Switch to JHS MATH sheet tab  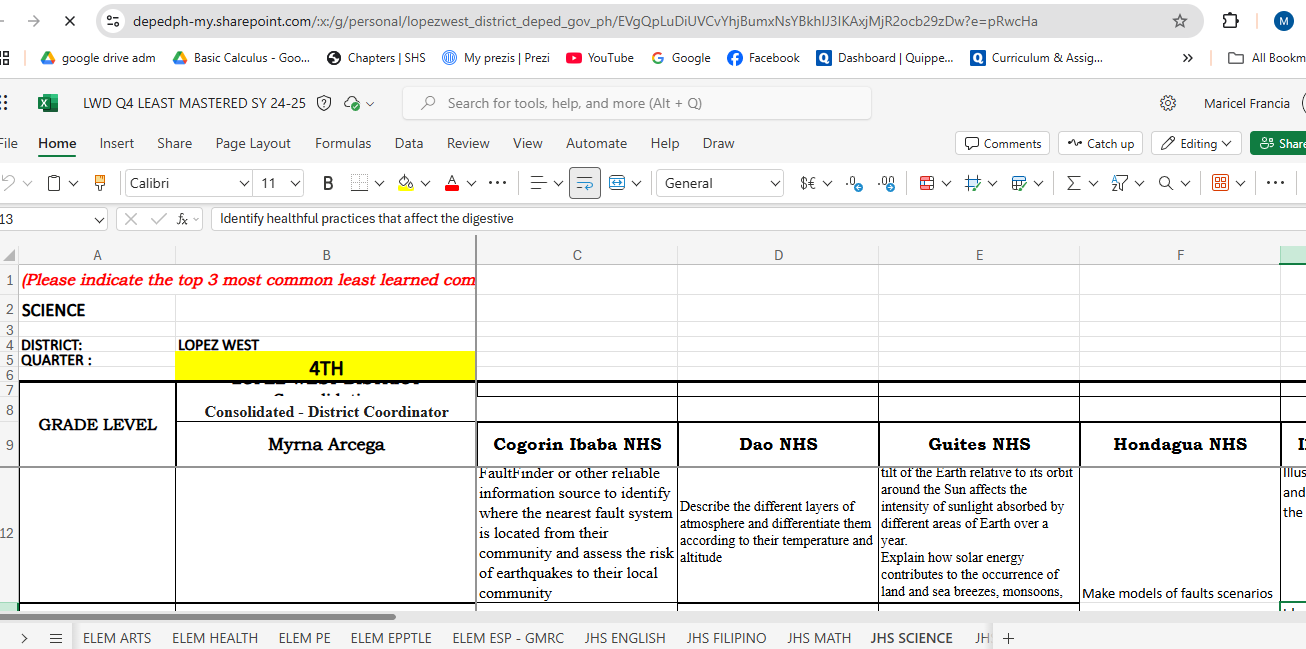818,638
